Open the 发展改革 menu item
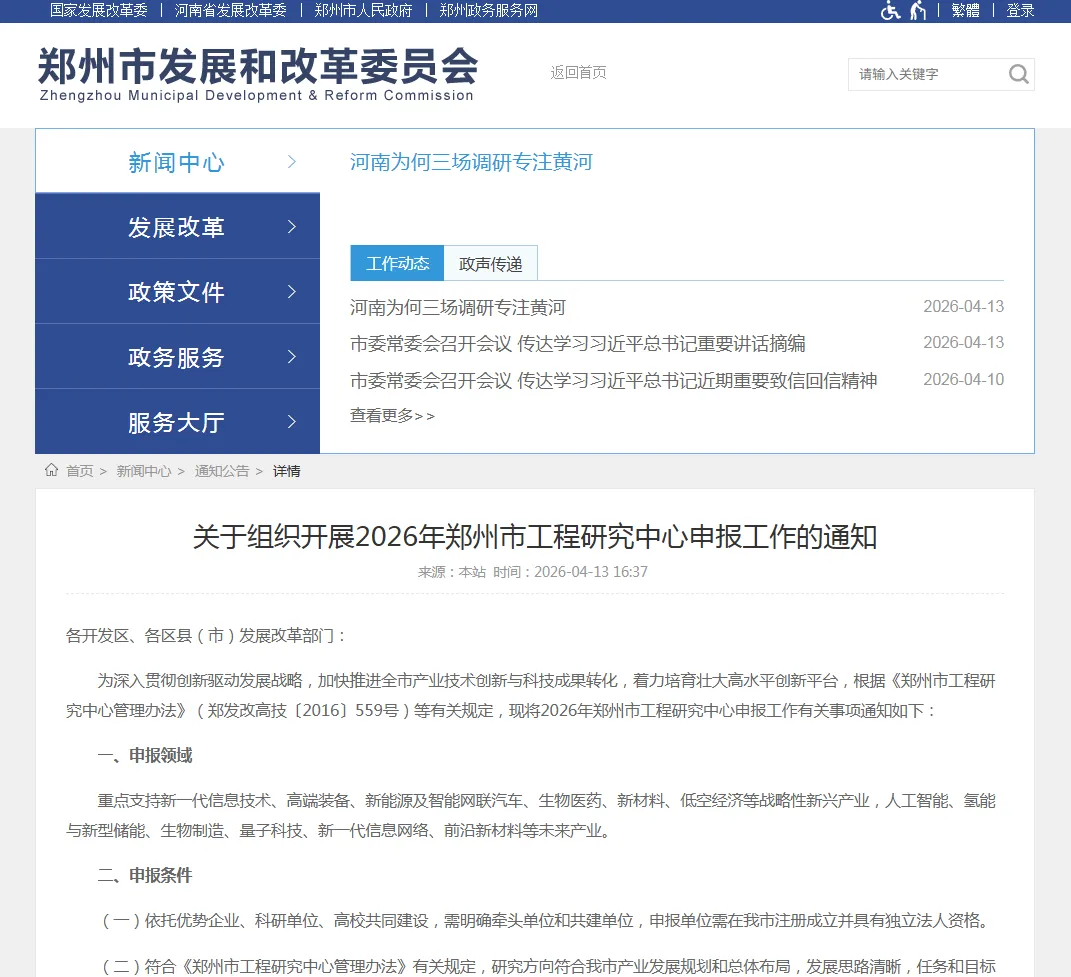 (x=178, y=226)
